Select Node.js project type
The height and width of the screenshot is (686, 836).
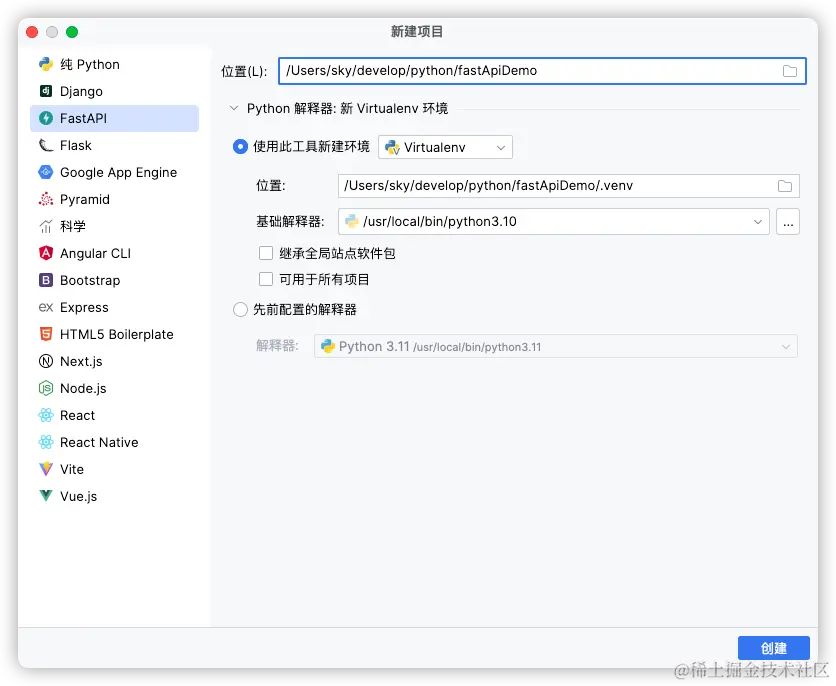[115, 389]
